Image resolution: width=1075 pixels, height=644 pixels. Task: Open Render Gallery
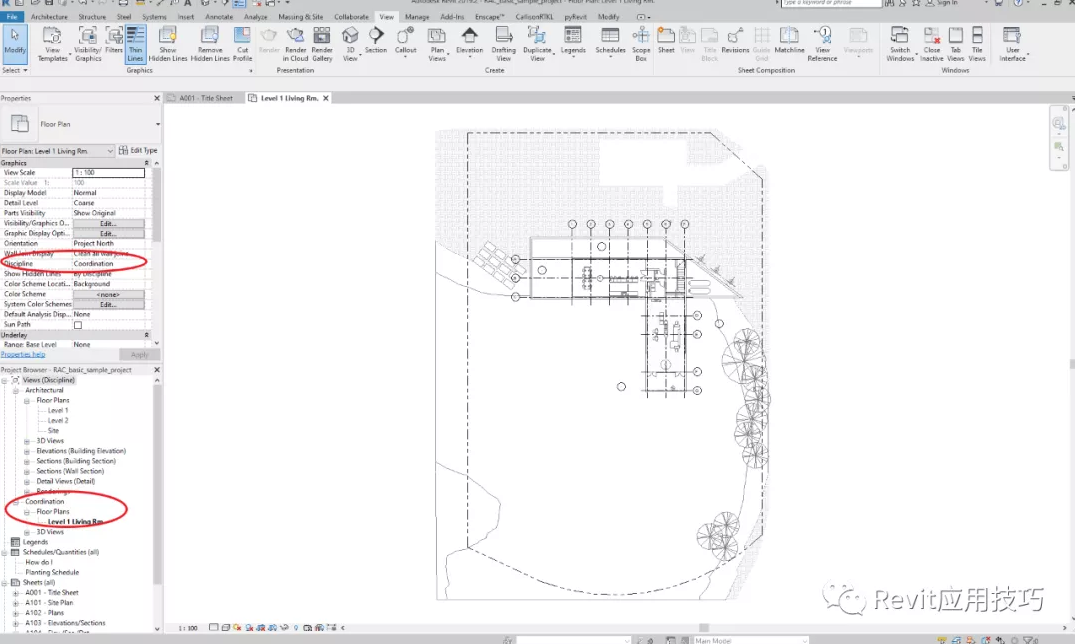tap(322, 44)
